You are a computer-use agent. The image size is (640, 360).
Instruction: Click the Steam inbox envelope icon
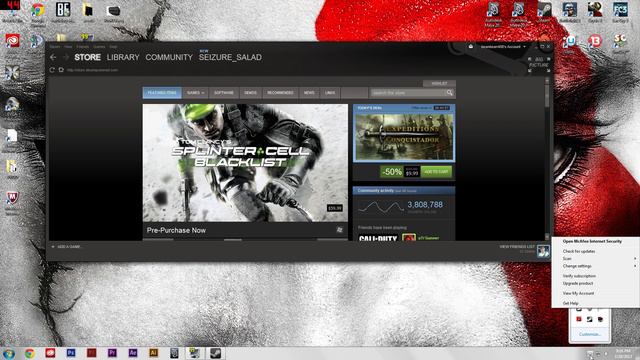(x=471, y=47)
